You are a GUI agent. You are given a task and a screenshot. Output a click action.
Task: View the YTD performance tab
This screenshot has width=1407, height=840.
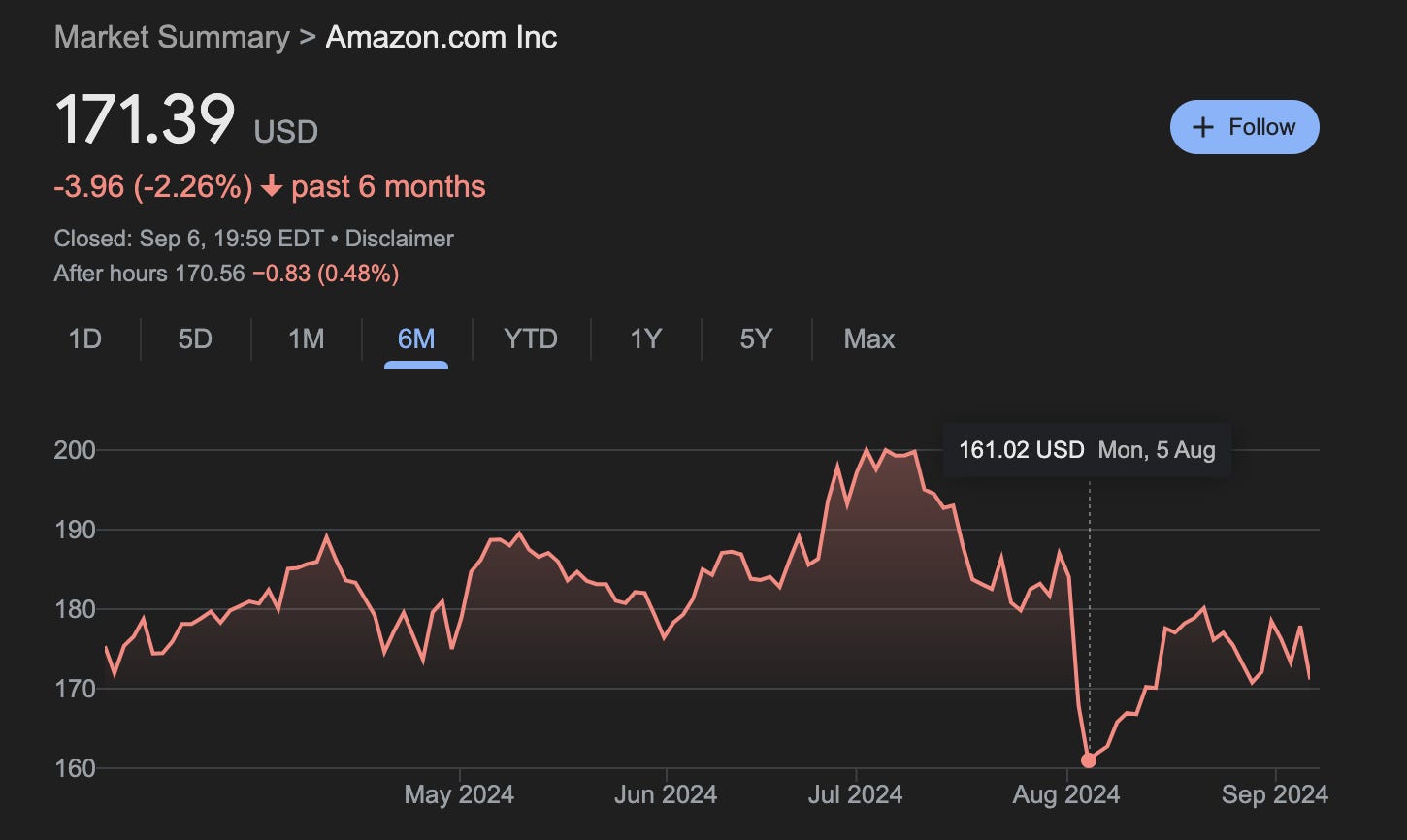point(530,339)
